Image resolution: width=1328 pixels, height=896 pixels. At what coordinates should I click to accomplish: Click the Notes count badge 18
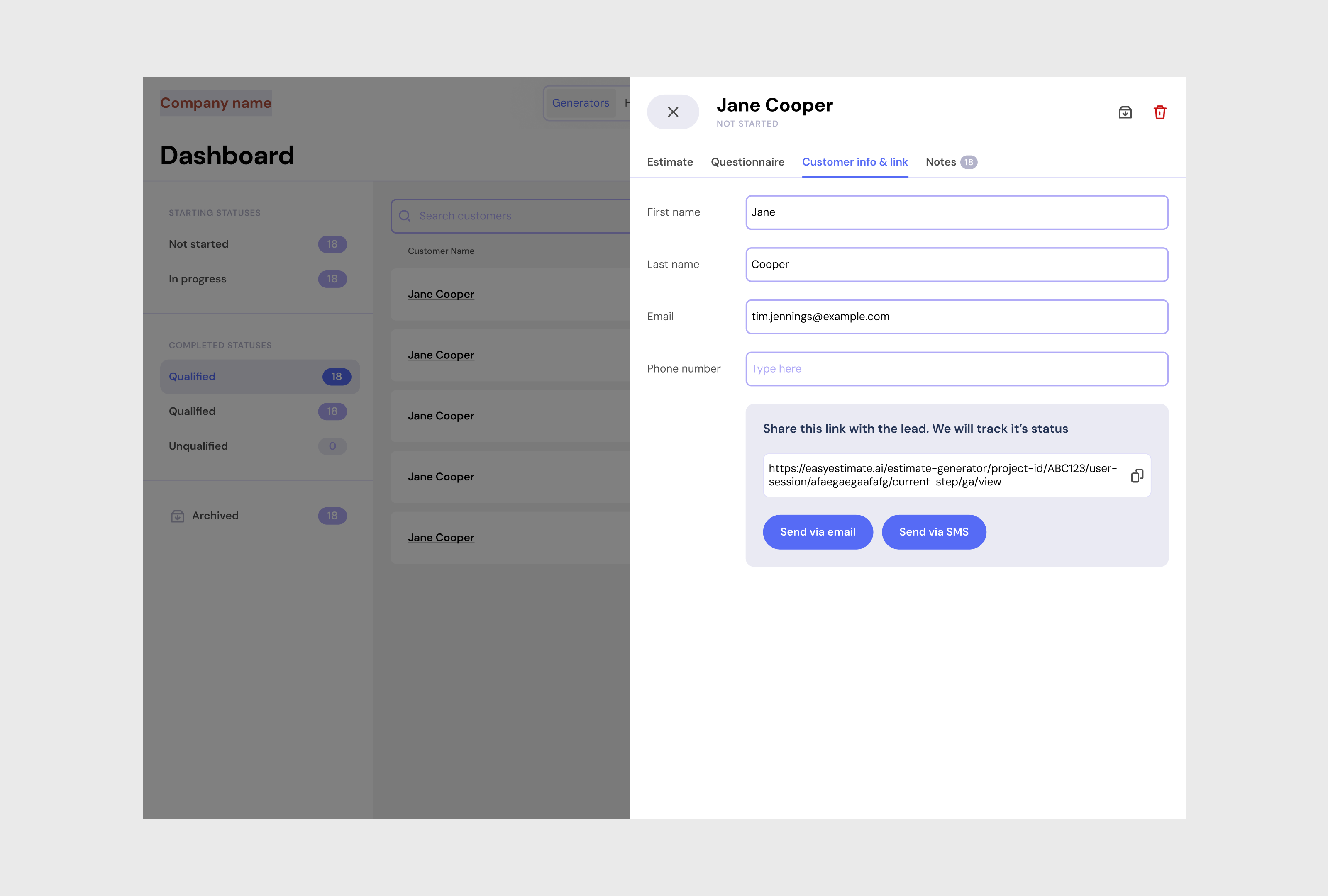click(969, 162)
